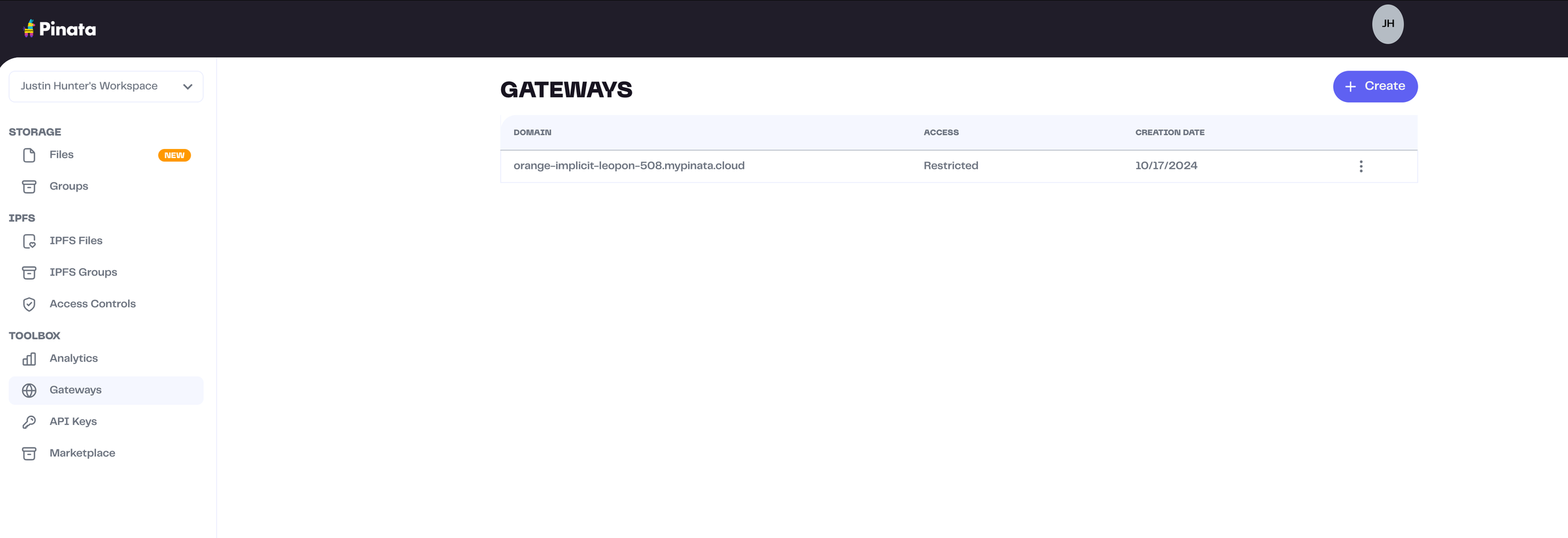Open the orange-implicit-leopon-508 gateway domain
Viewport: 1568px width, 538px height.
(629, 166)
